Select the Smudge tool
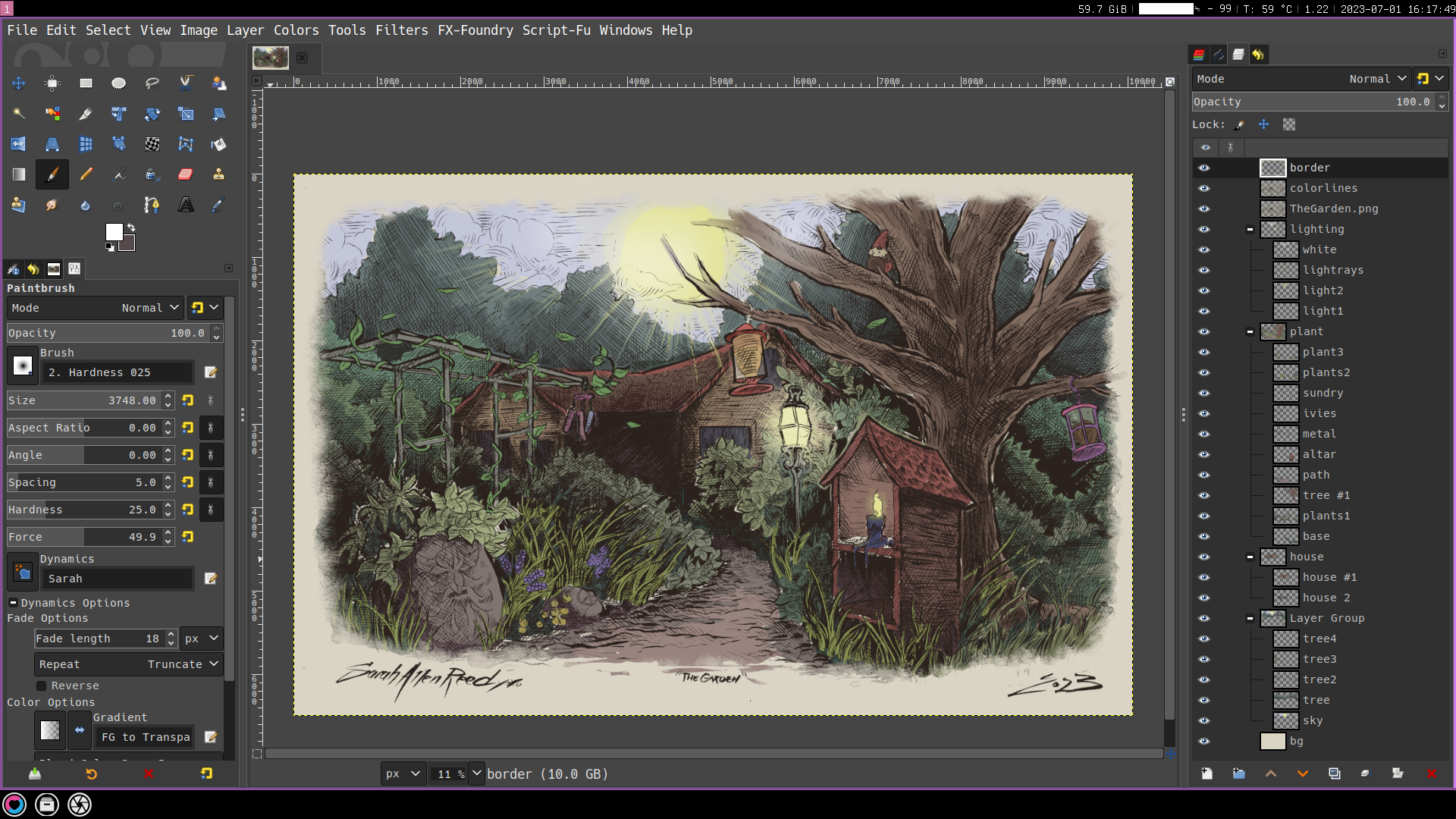The width and height of the screenshot is (1456, 819). click(x=52, y=205)
